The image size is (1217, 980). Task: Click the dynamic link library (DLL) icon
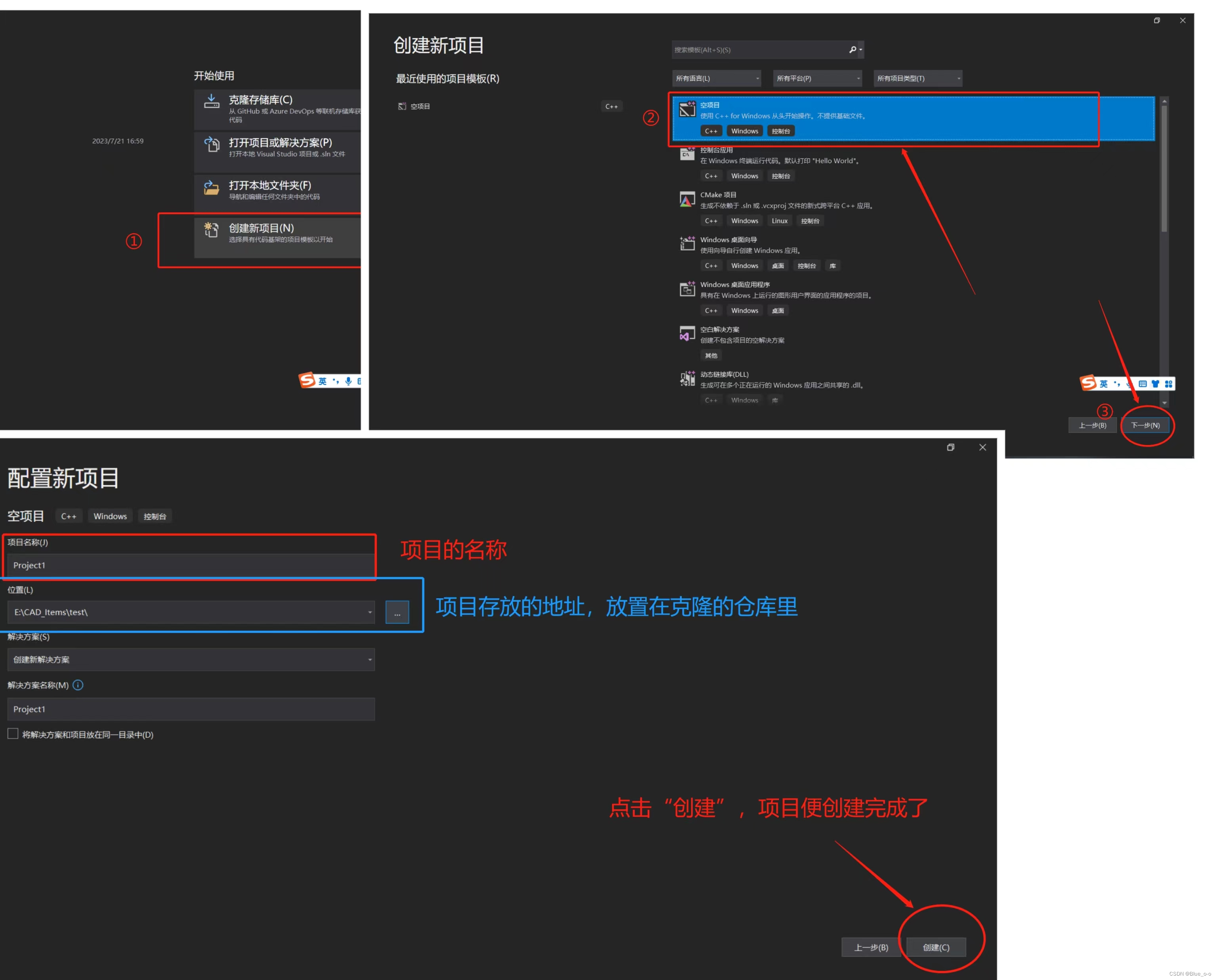click(x=687, y=378)
